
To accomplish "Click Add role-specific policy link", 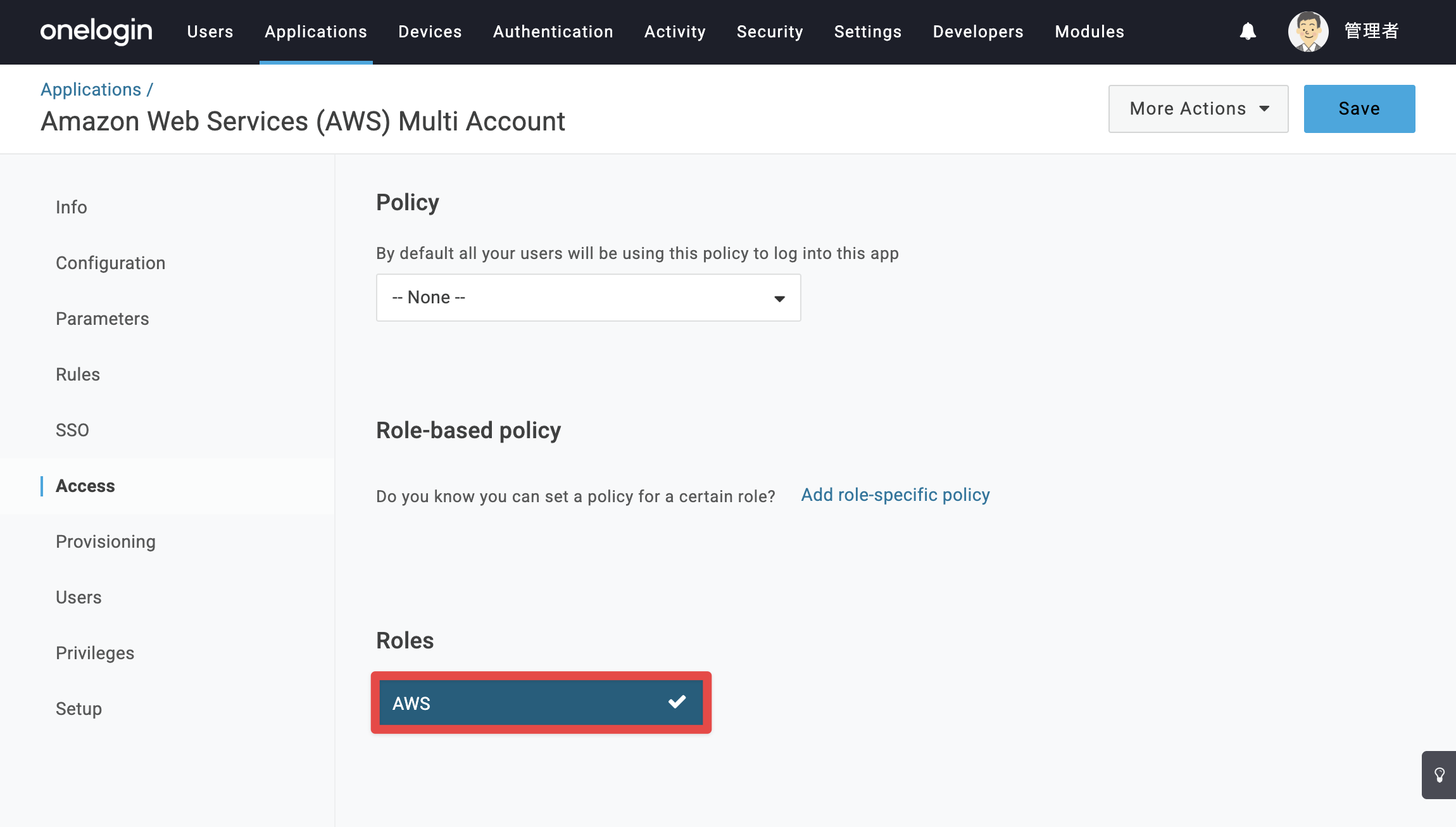I will tap(896, 495).
